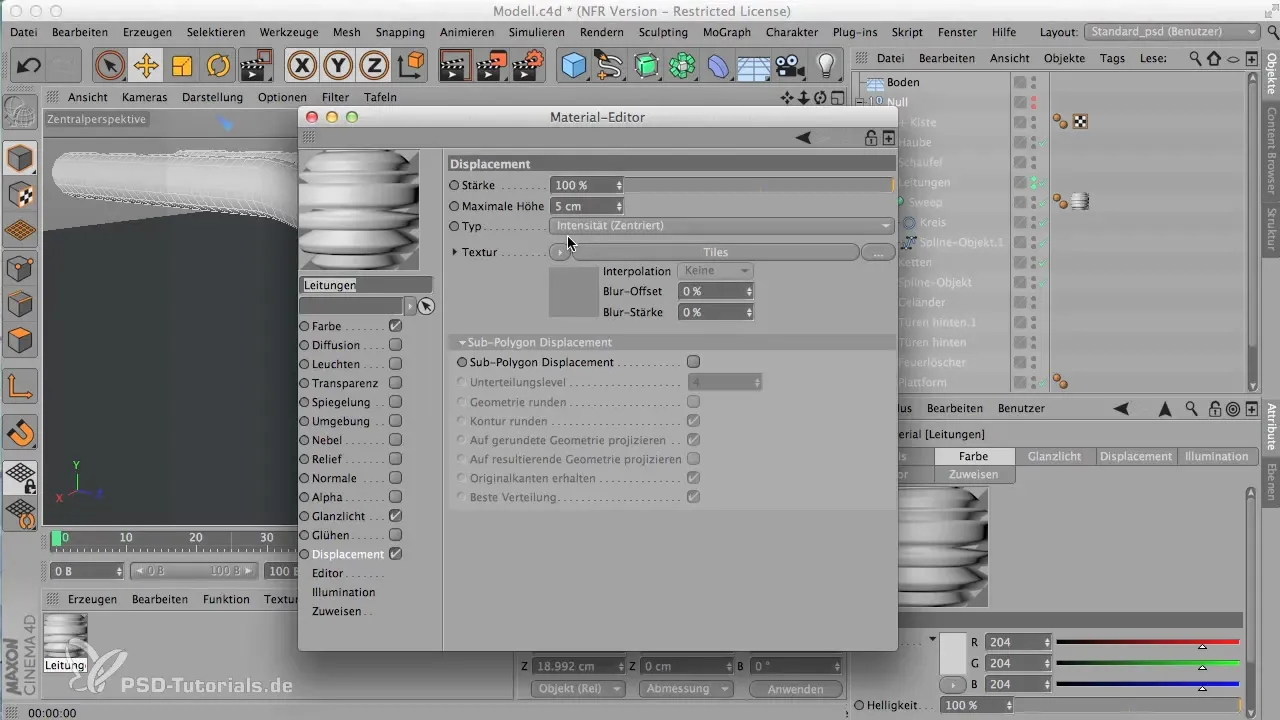Disable the Displacement channel checkbox

pos(396,554)
